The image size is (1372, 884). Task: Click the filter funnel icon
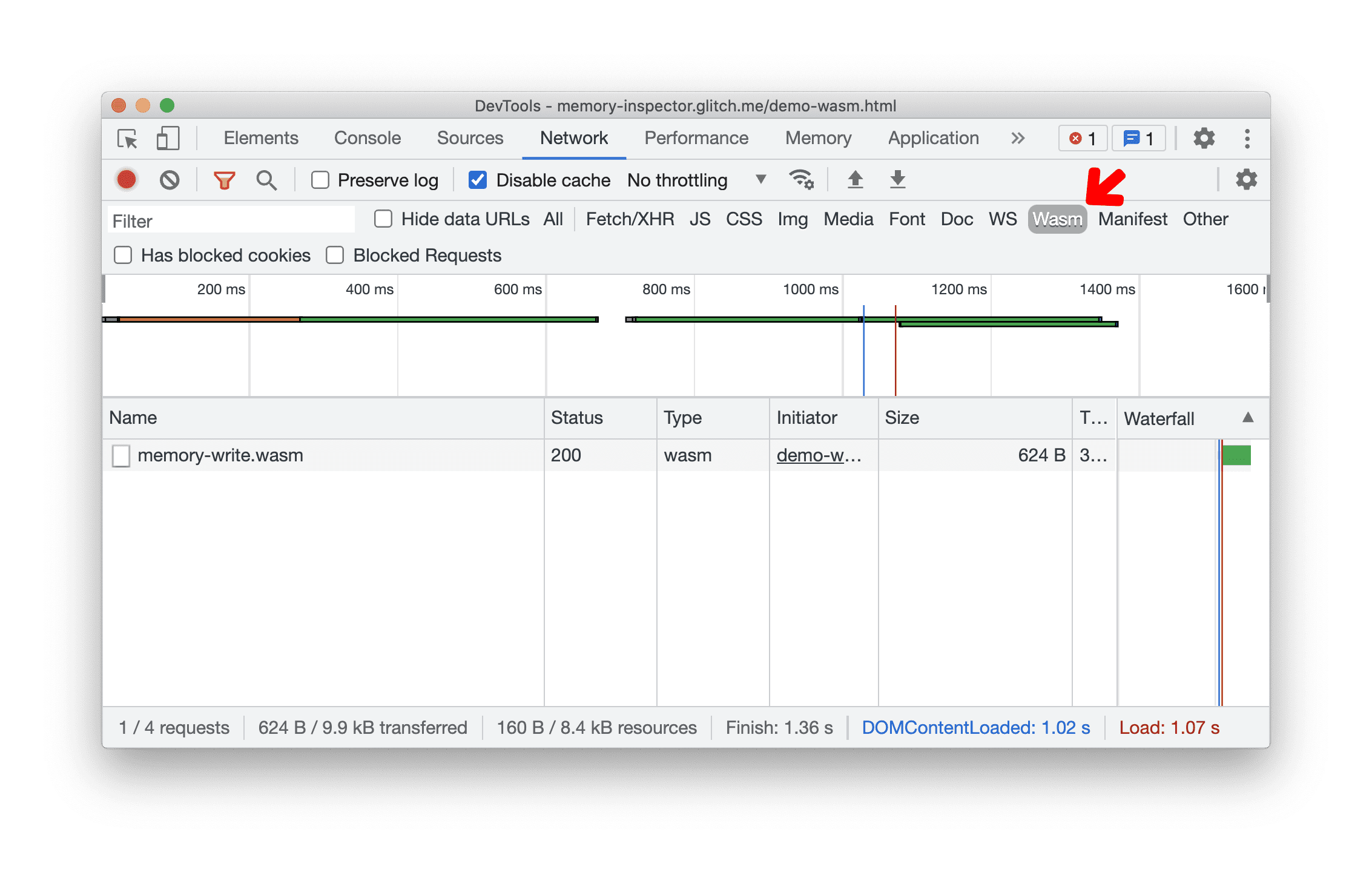click(222, 180)
